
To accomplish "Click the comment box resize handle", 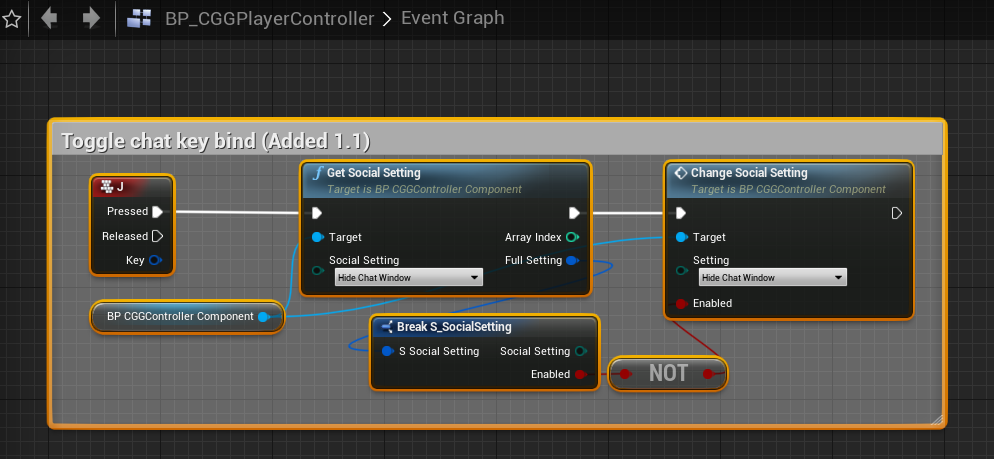I will (x=936, y=420).
